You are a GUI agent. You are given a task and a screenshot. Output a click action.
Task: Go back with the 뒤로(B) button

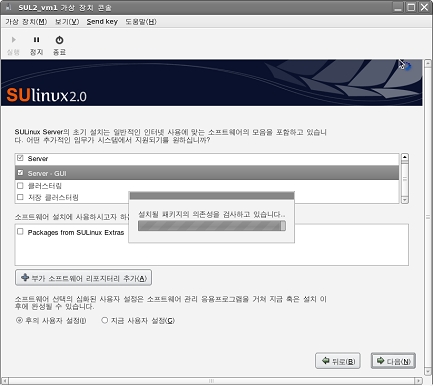click(338, 361)
